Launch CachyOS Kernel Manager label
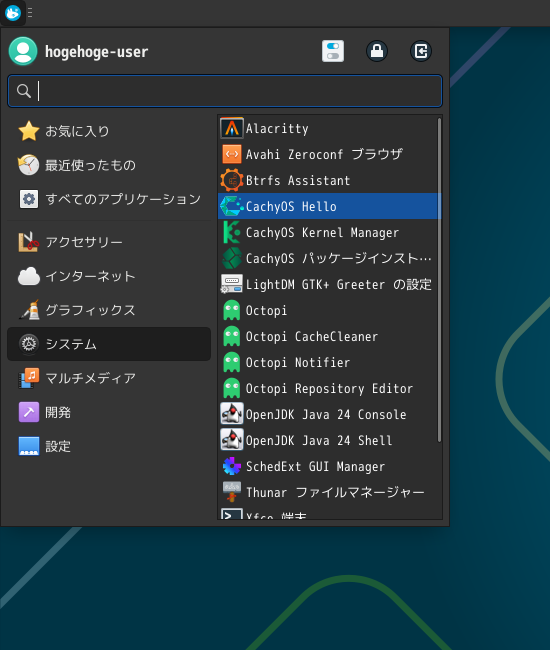The height and width of the screenshot is (650, 550). pyautogui.click(x=322, y=233)
